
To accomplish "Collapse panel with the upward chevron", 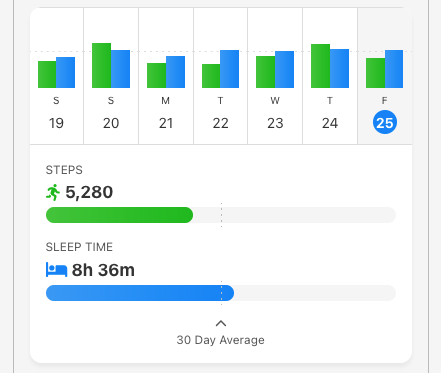I will [221, 323].
